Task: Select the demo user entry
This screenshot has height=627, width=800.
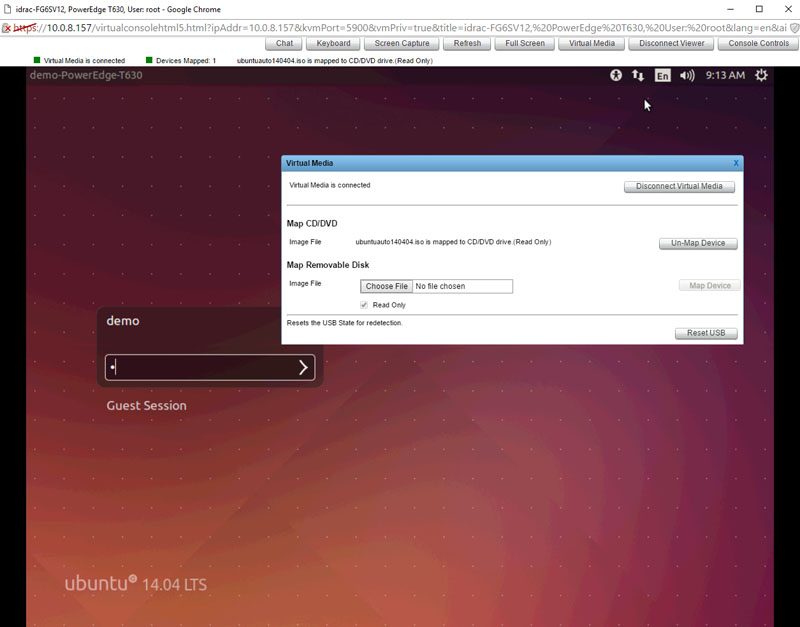Action: (x=123, y=321)
